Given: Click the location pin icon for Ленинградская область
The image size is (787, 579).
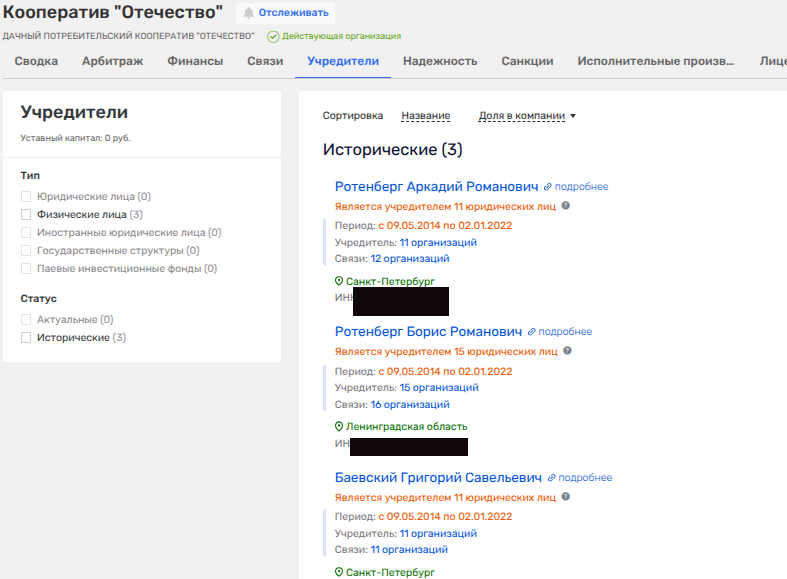Looking at the screenshot, I should coord(339,427).
